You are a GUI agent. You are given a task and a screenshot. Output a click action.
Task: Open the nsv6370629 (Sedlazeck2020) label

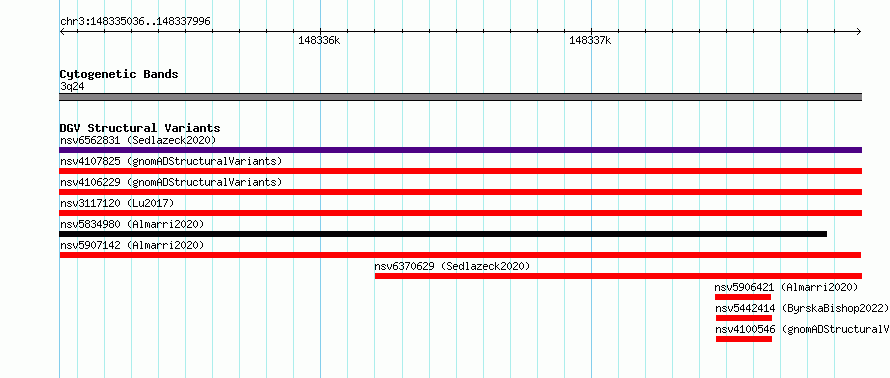click(x=452, y=266)
